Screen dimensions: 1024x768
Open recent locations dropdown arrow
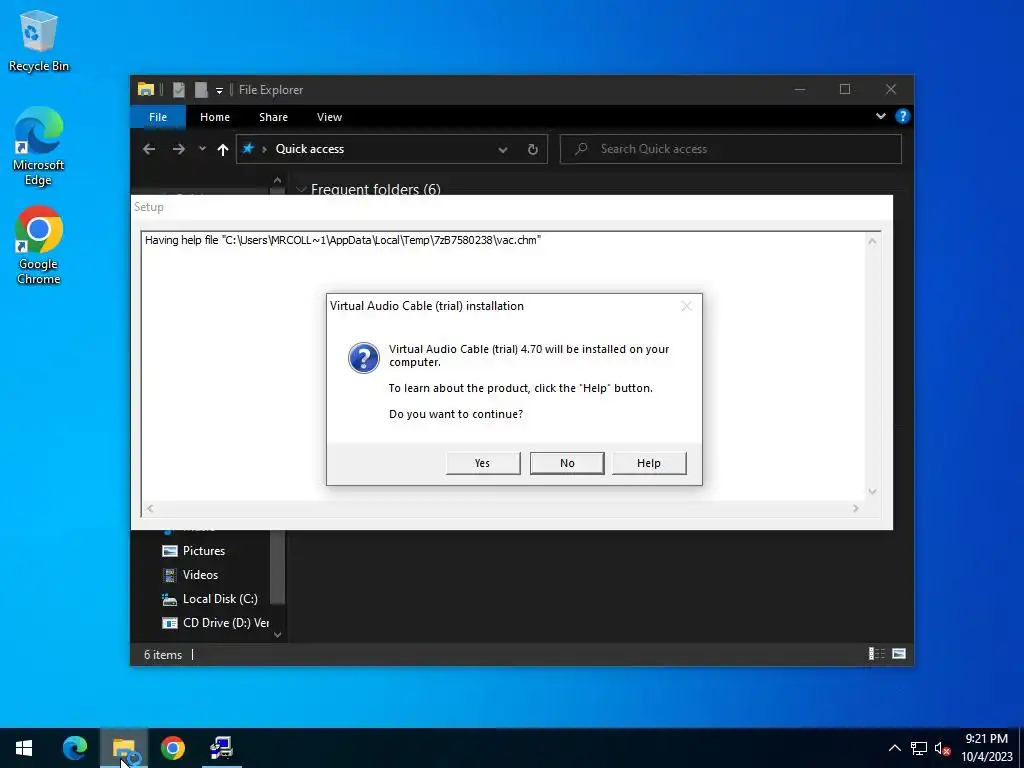tap(202, 149)
